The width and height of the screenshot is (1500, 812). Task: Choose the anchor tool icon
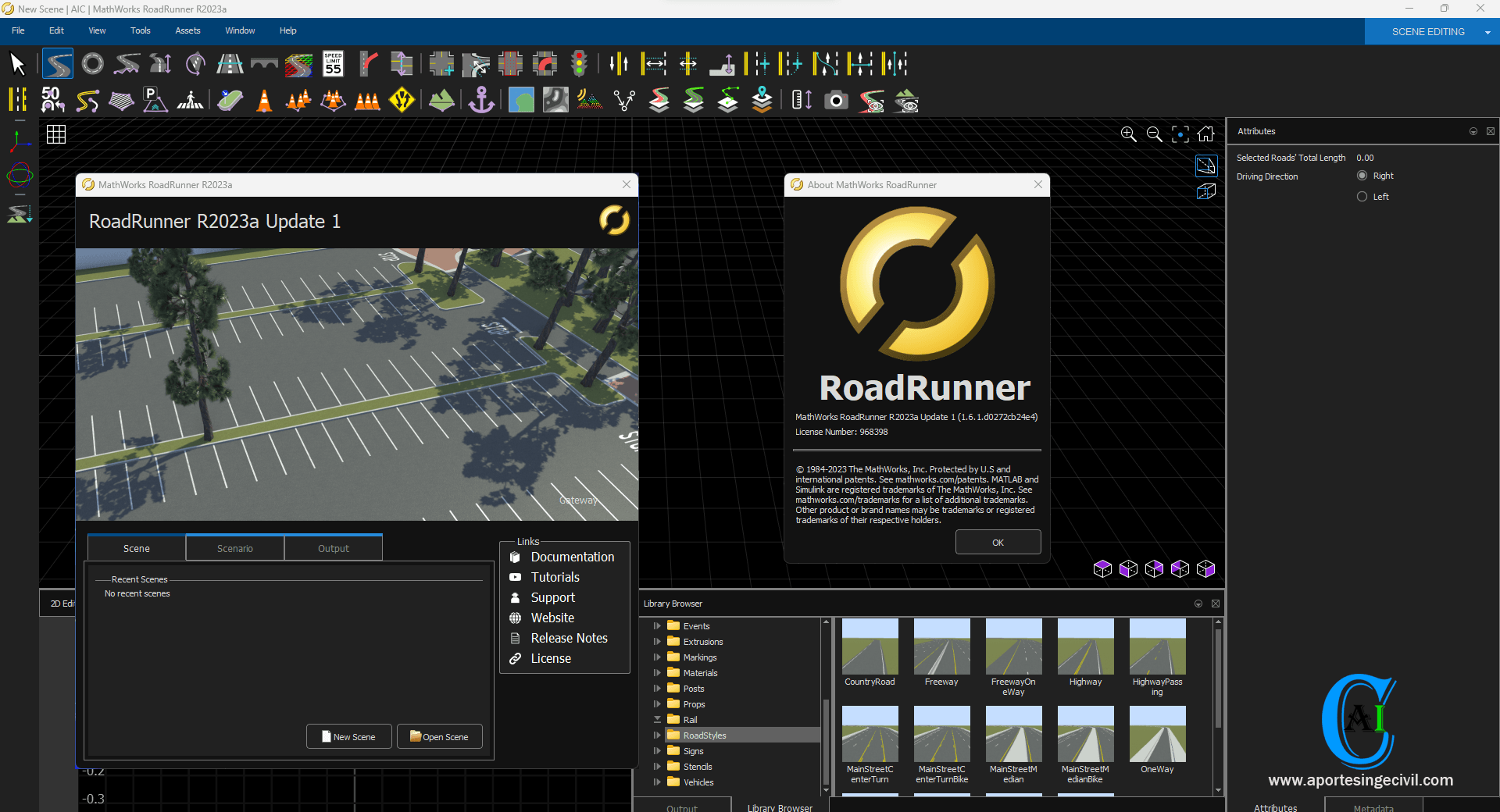481,101
